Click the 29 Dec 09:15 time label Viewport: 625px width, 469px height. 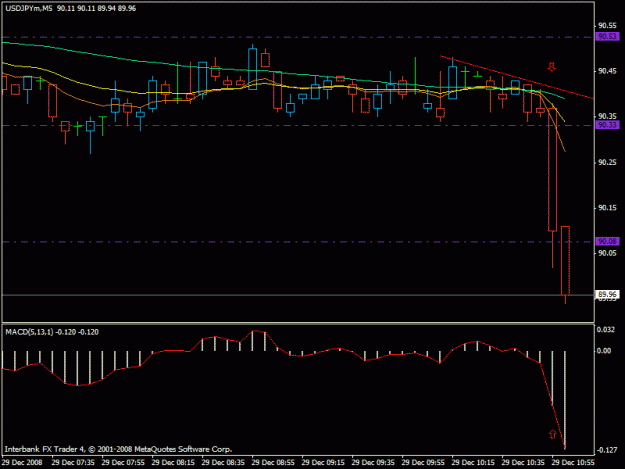[323, 463]
